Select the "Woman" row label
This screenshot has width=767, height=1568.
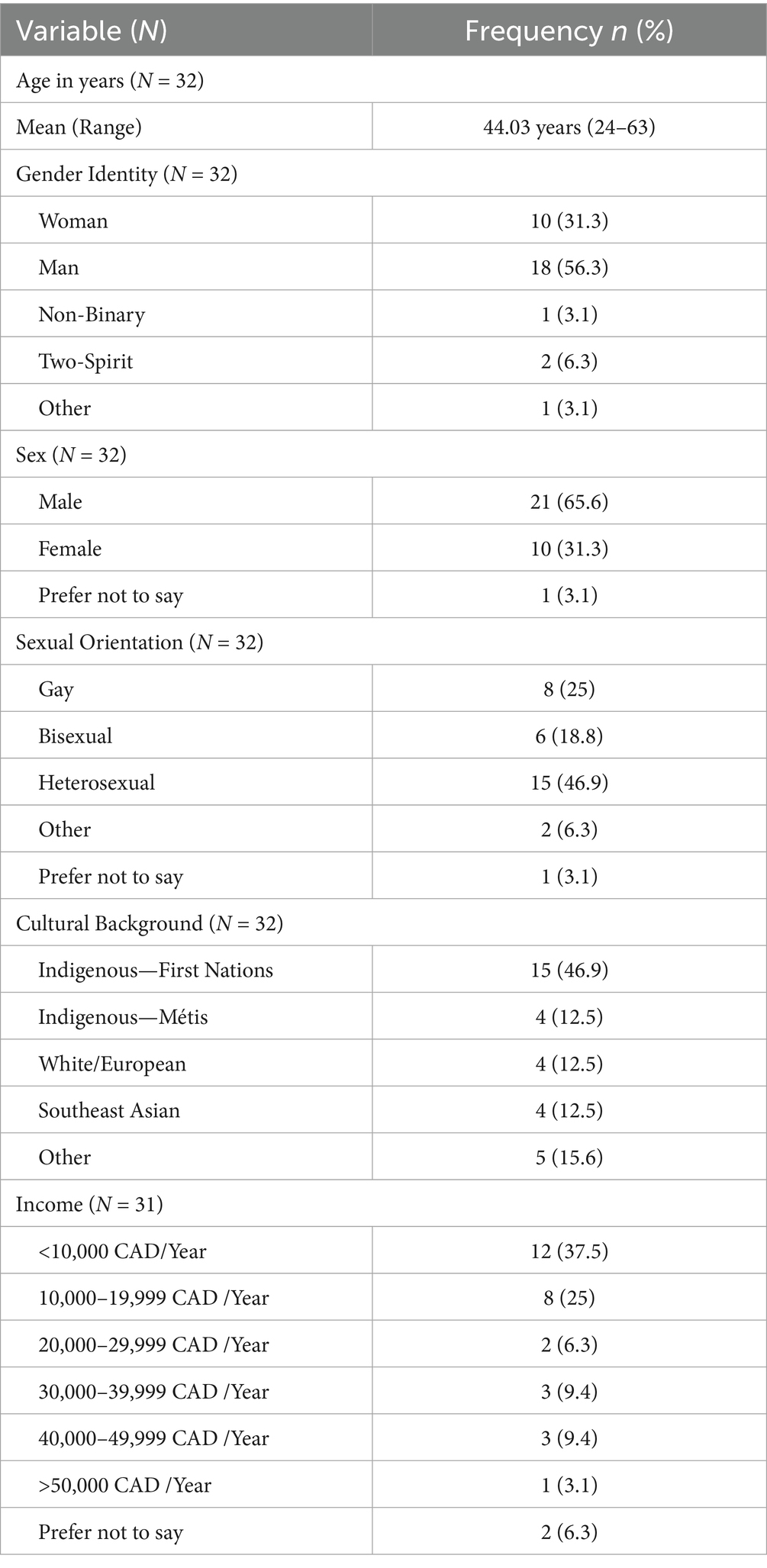(73, 221)
